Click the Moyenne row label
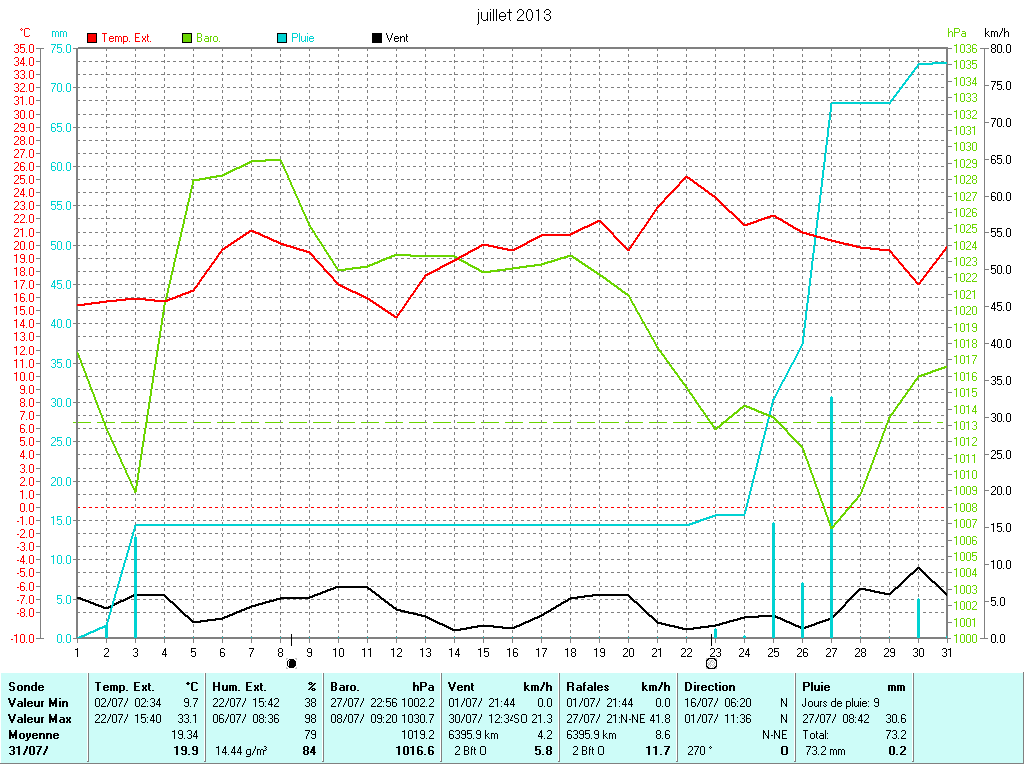Image resolution: width=1024 pixels, height=764 pixels. pos(33,734)
